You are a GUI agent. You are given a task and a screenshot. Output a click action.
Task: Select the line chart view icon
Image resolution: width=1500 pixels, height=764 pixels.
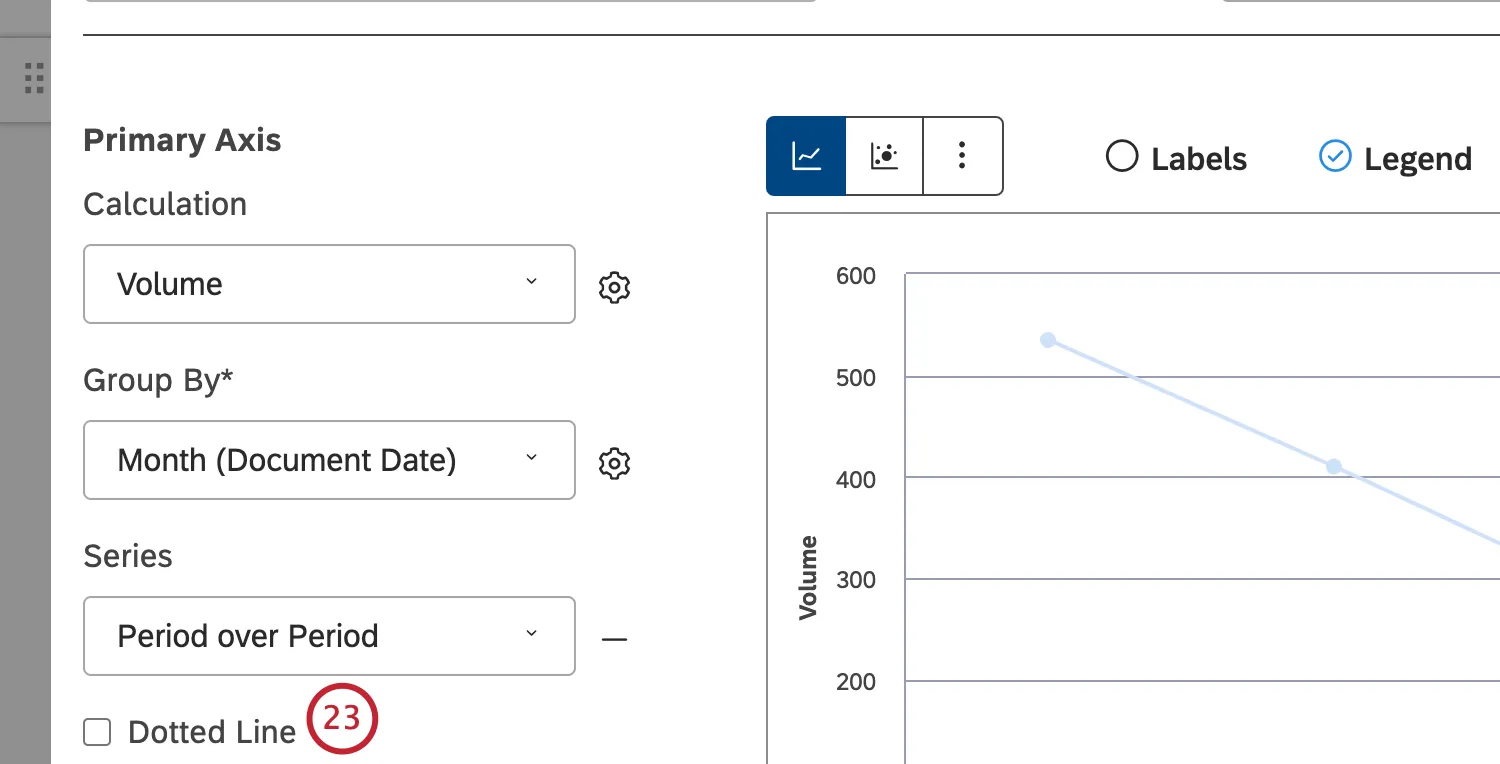(806, 156)
